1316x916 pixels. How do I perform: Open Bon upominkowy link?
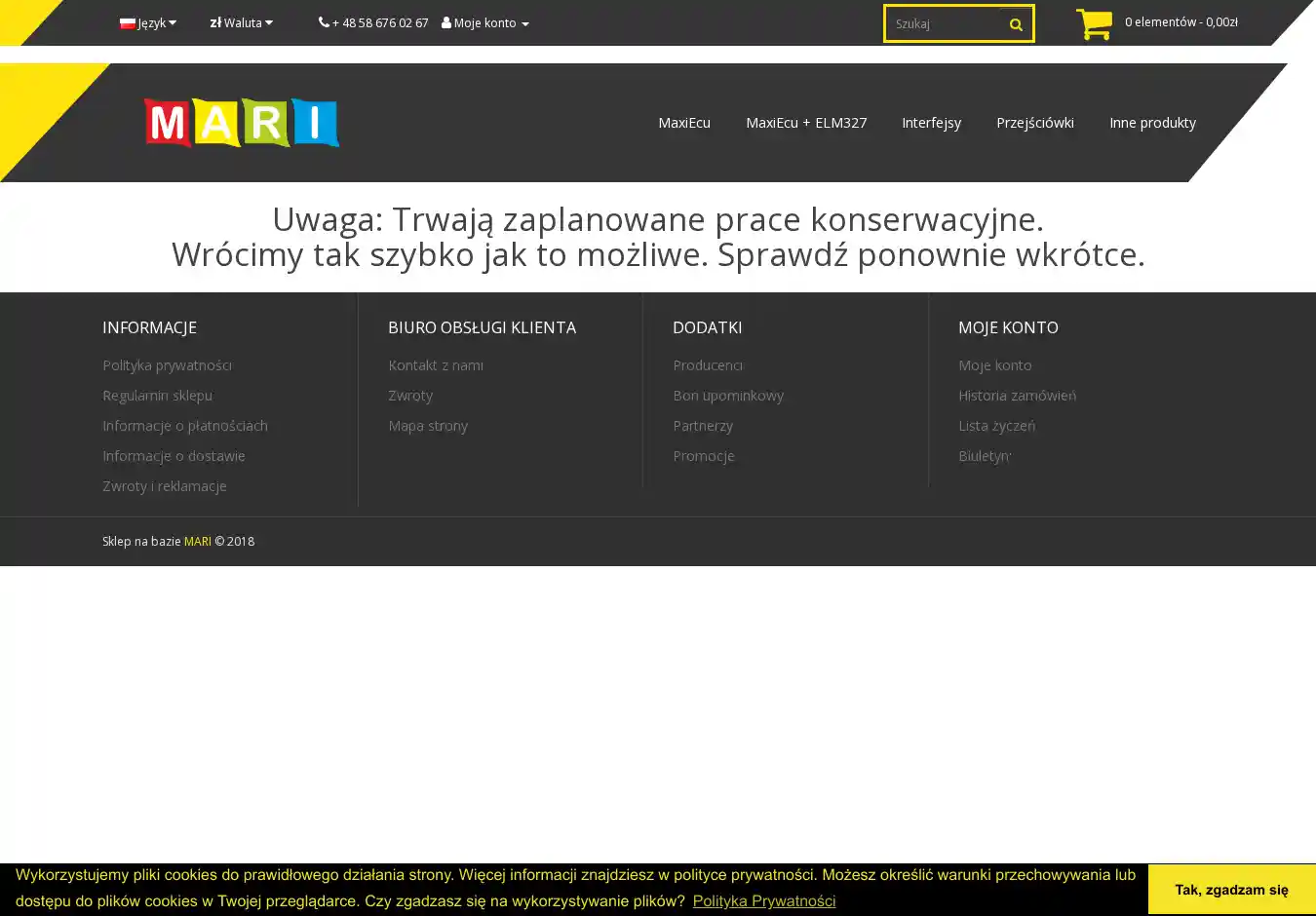coord(728,396)
